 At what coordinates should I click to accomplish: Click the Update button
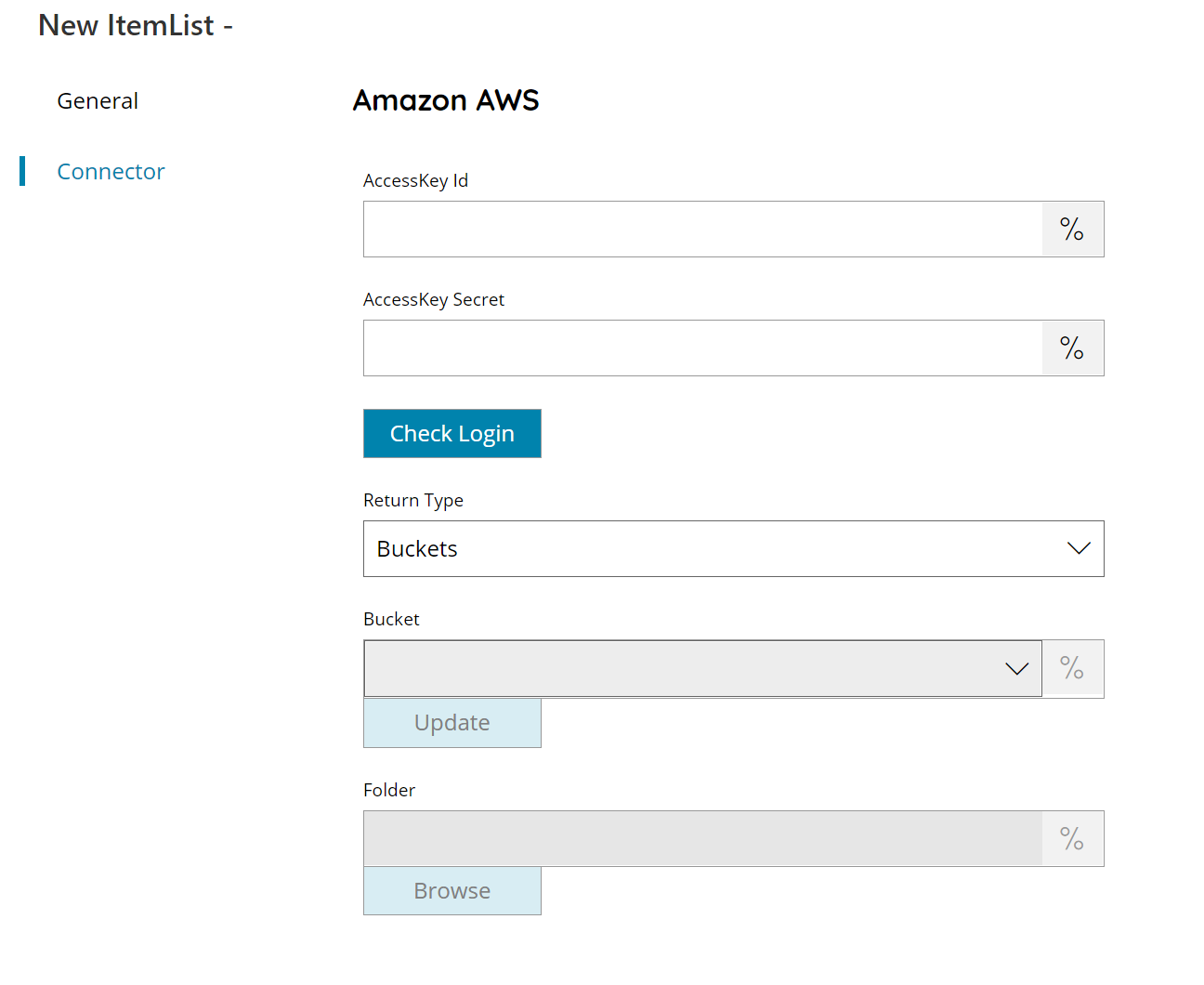[452, 723]
